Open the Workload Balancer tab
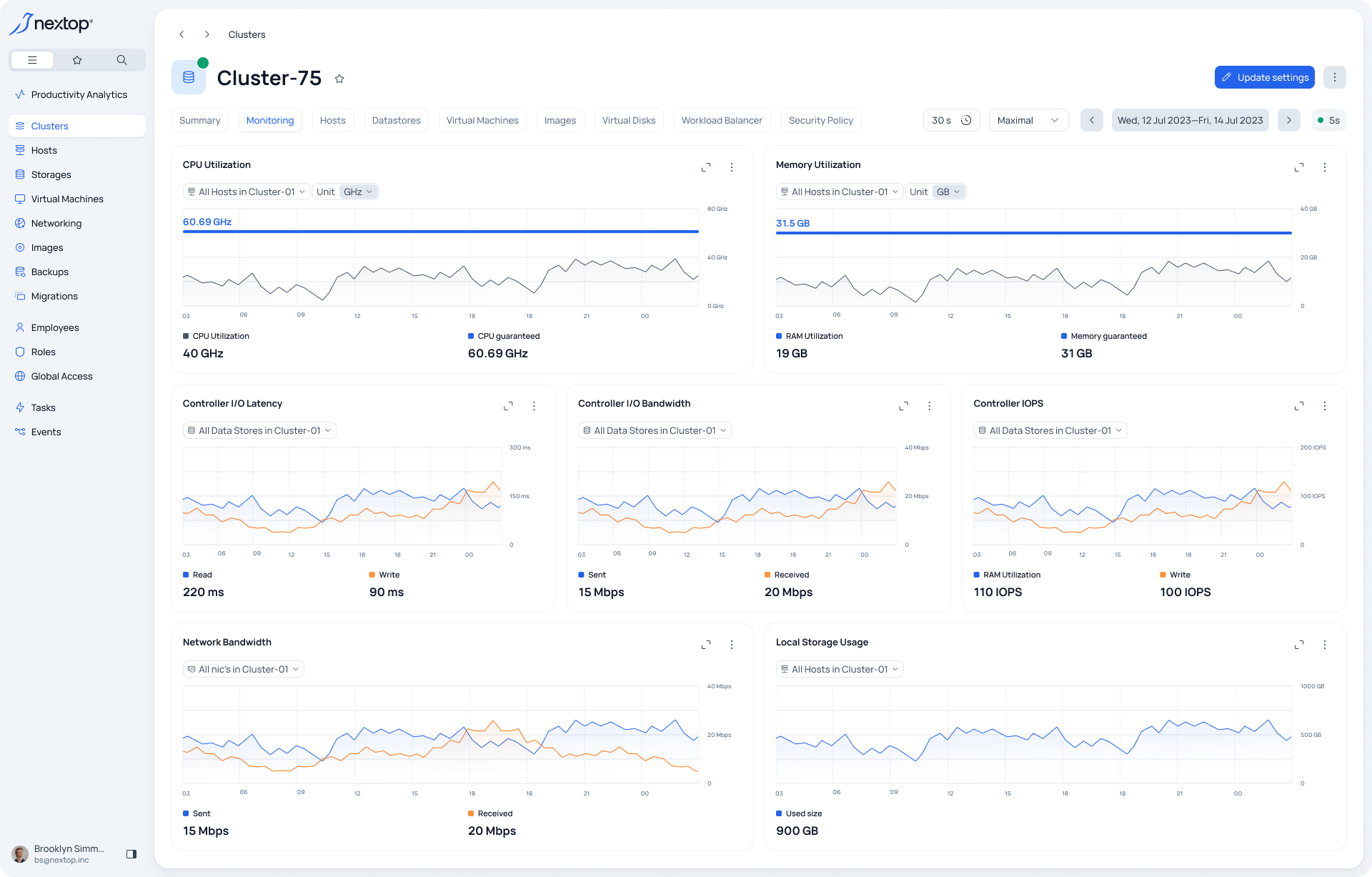 (722, 120)
